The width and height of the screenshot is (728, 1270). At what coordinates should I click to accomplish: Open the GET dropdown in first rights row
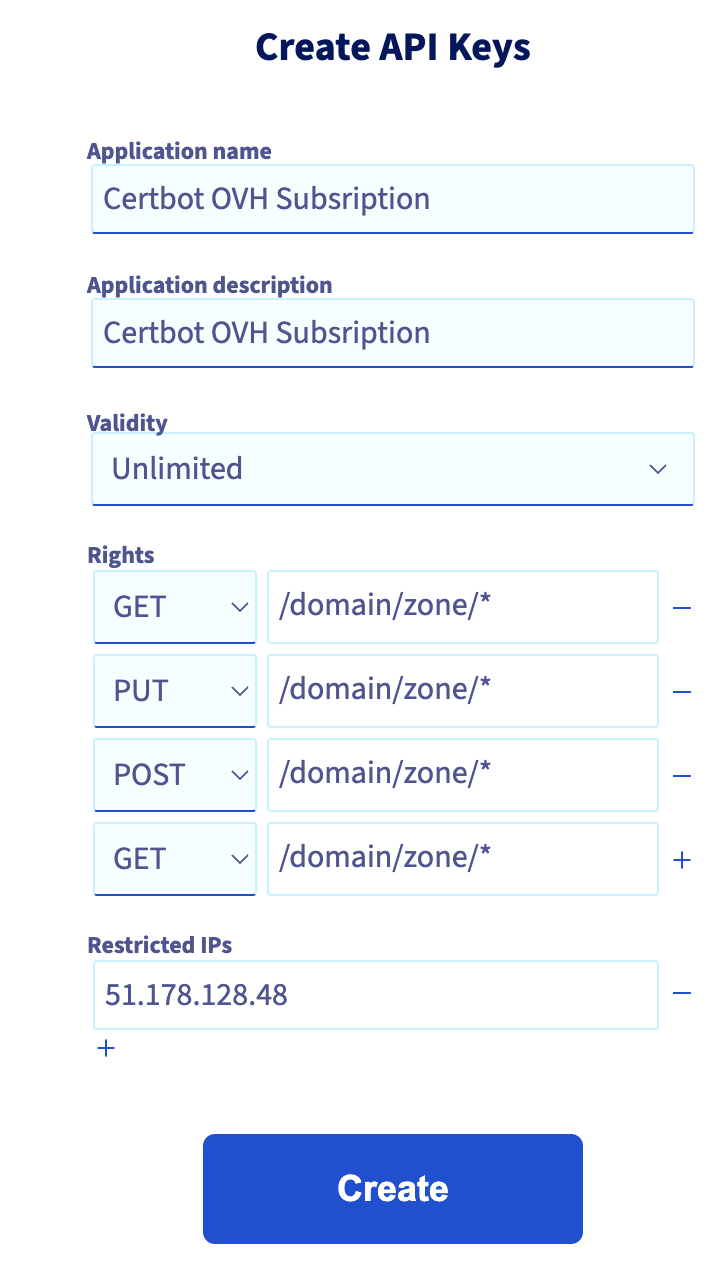click(x=175, y=606)
